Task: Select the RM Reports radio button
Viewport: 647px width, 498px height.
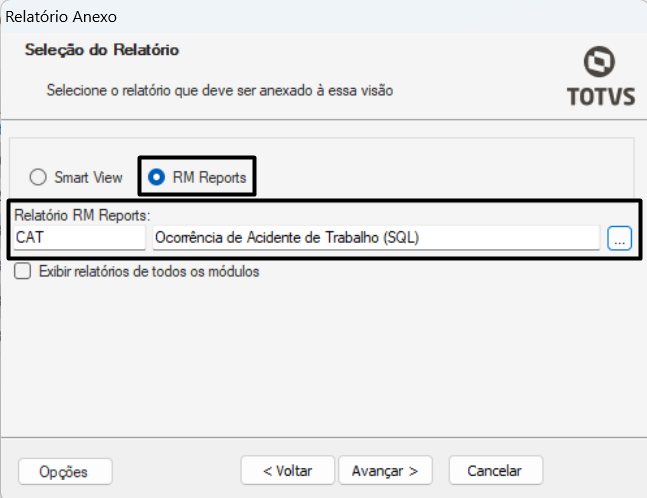Action: (156, 177)
